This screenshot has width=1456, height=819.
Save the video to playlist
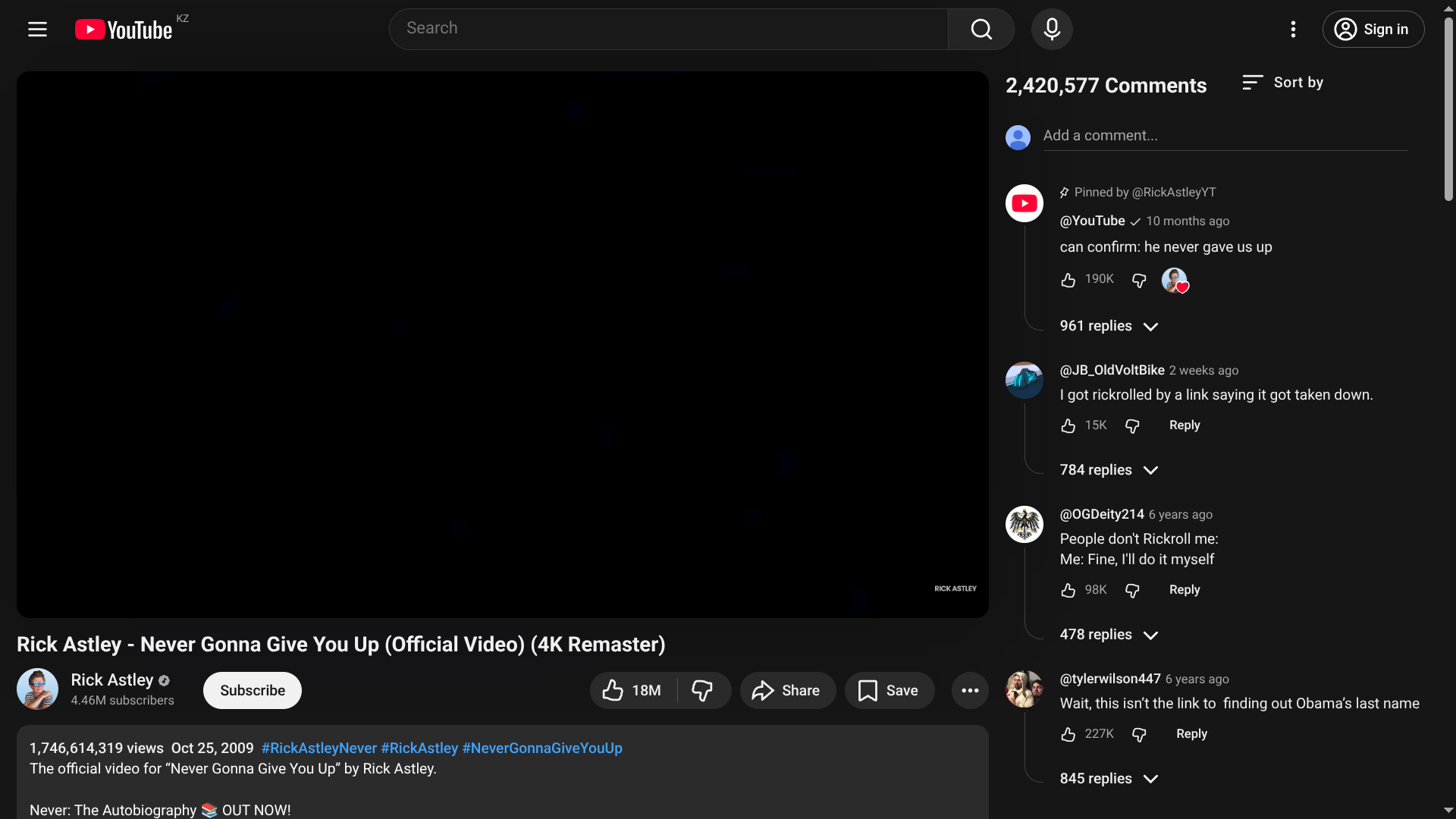(x=889, y=690)
